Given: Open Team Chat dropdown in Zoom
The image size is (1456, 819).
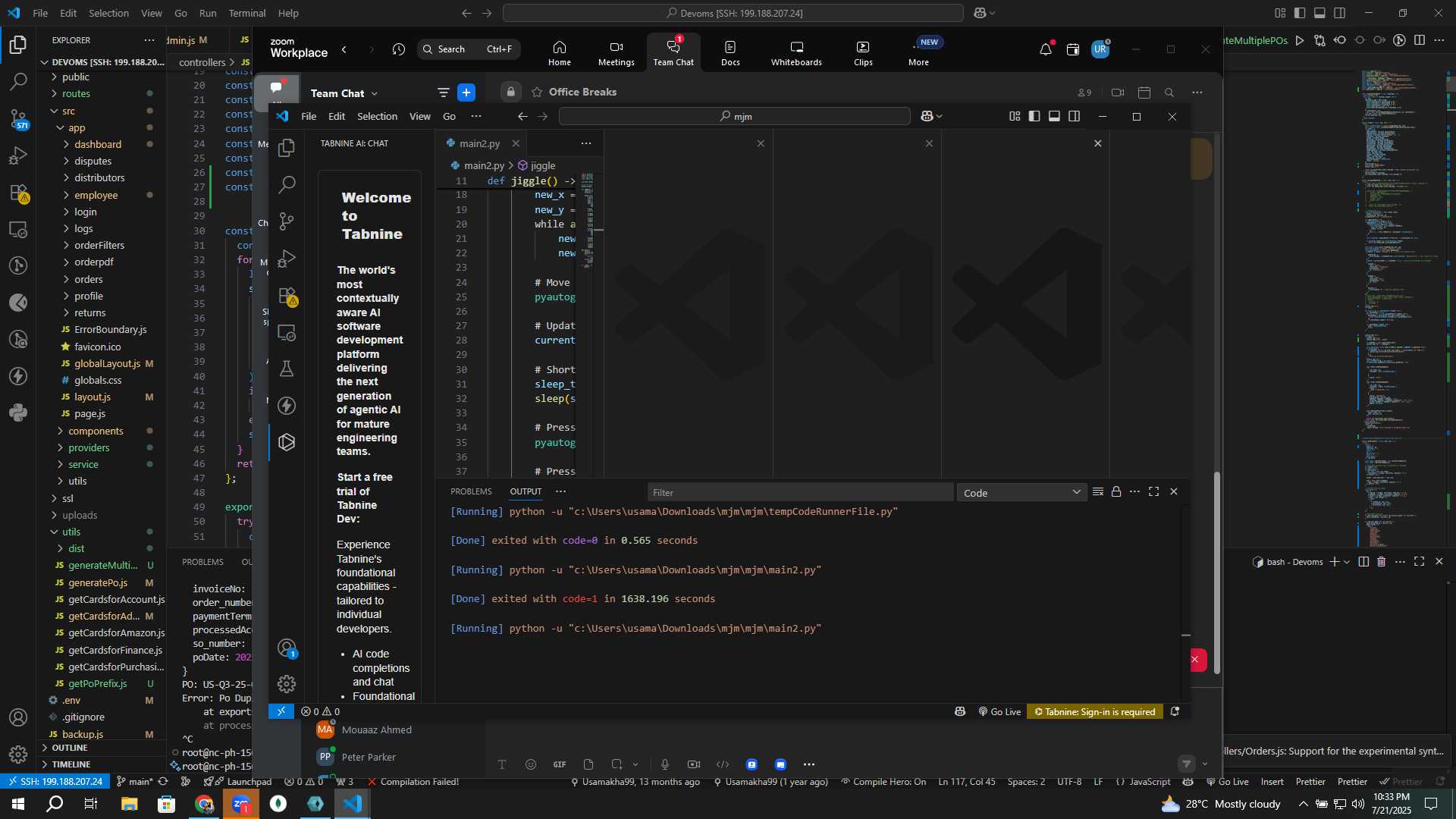Looking at the screenshot, I should pos(344,93).
